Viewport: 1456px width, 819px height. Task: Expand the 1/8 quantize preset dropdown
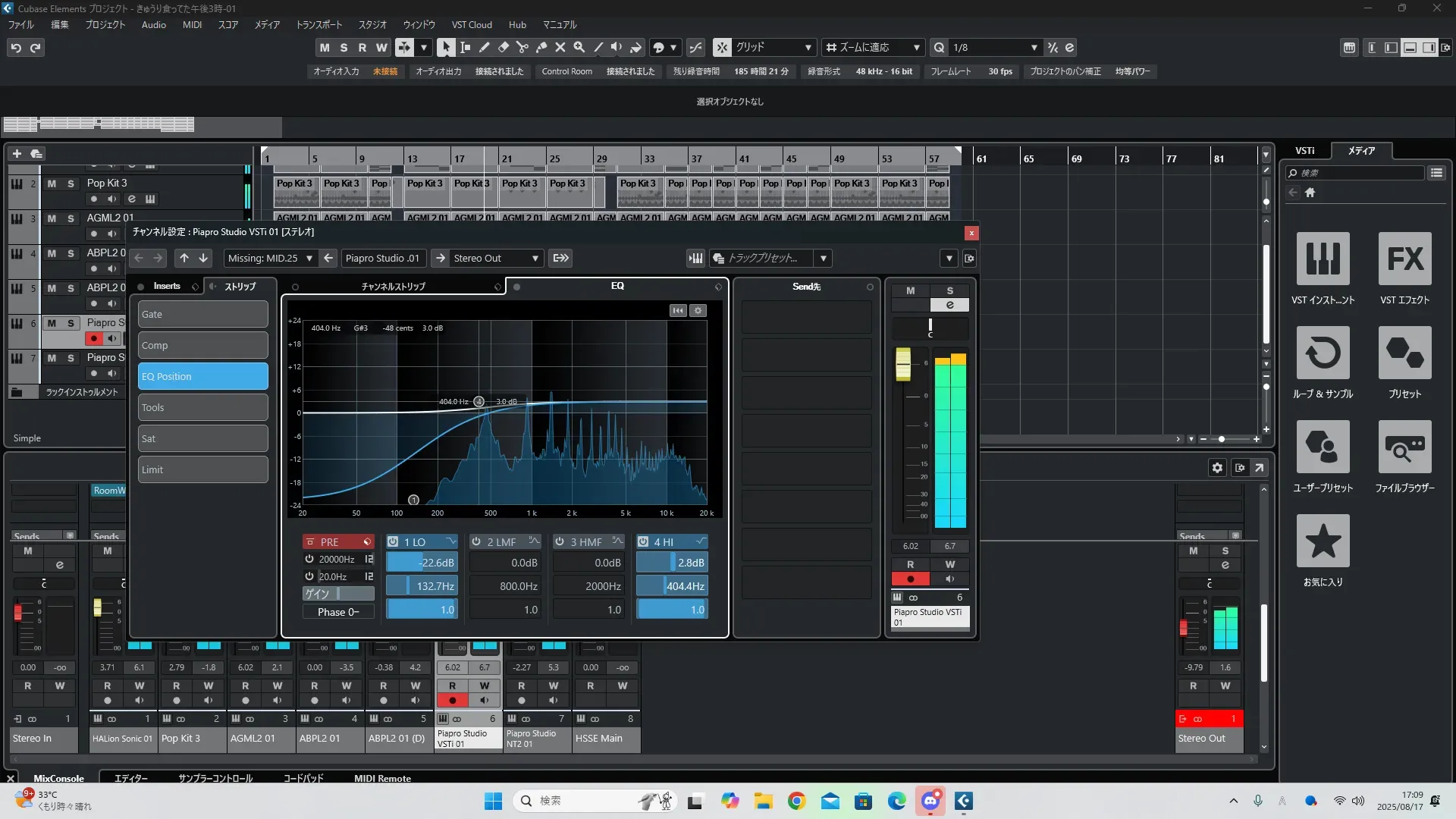[1034, 47]
